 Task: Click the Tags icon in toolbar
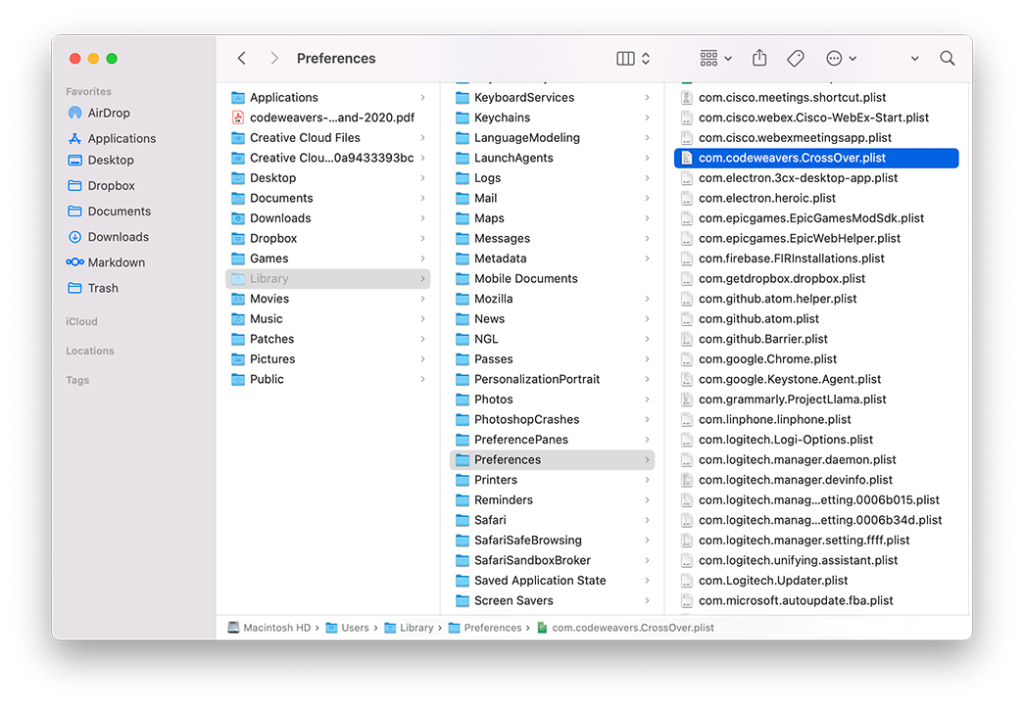(x=795, y=59)
